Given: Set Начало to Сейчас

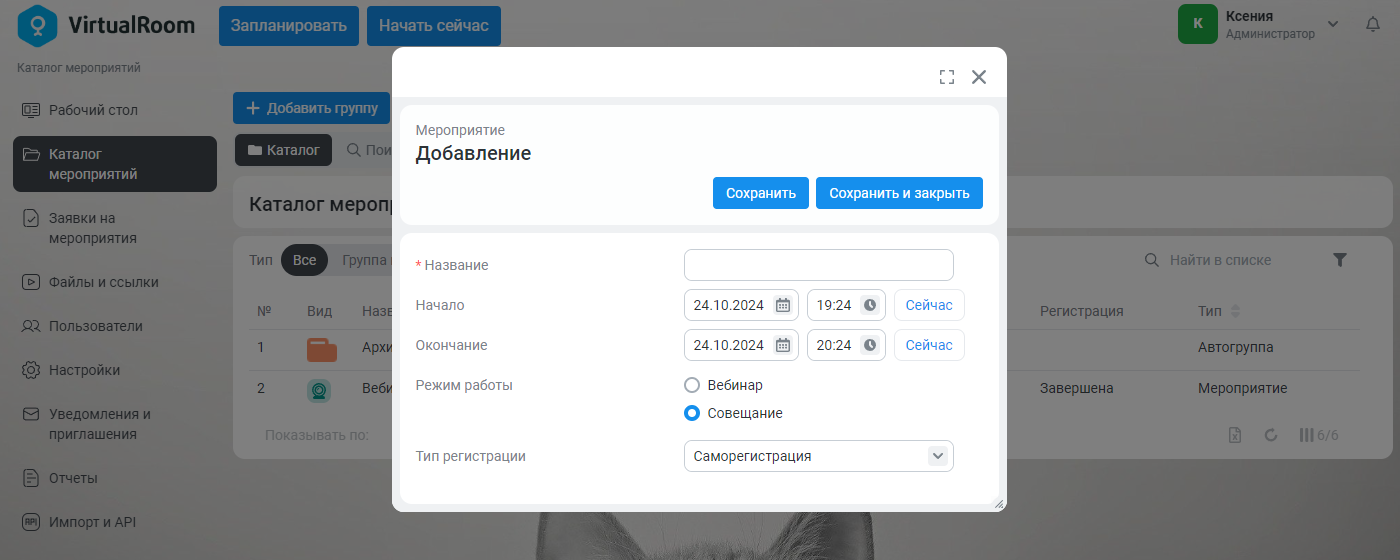Looking at the screenshot, I should point(929,305).
